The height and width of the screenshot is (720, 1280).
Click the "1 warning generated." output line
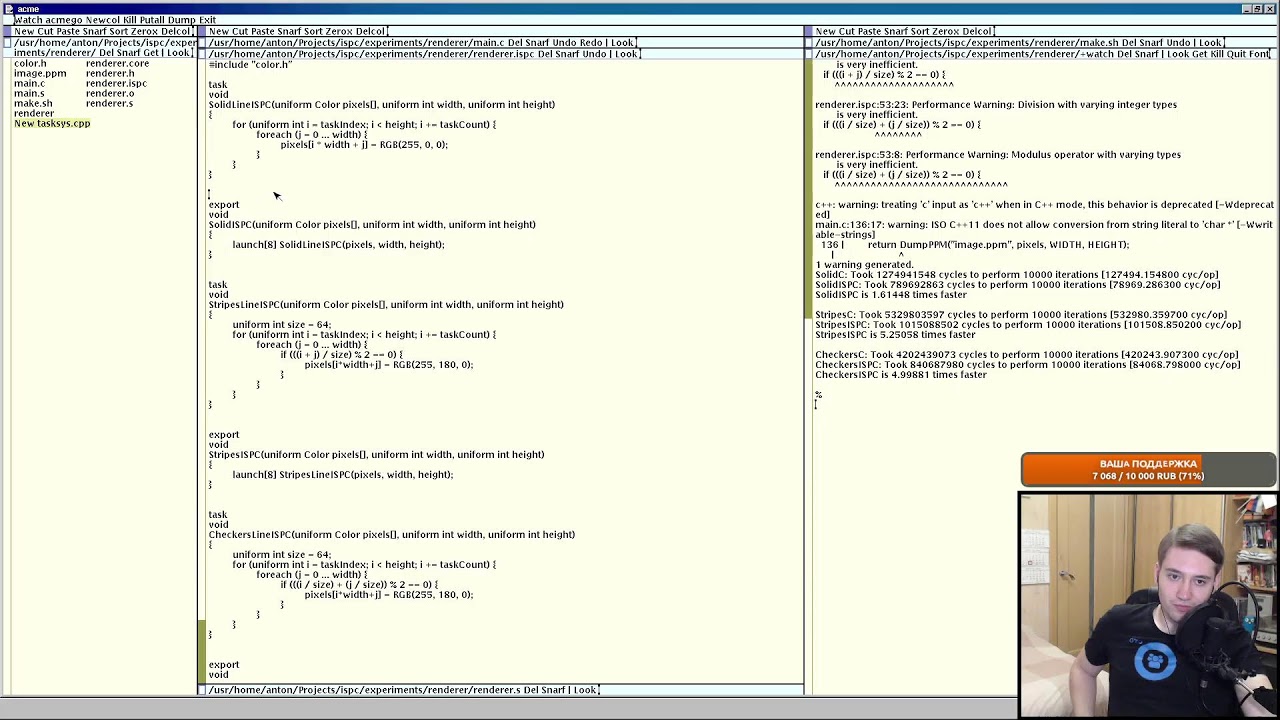coord(864,265)
